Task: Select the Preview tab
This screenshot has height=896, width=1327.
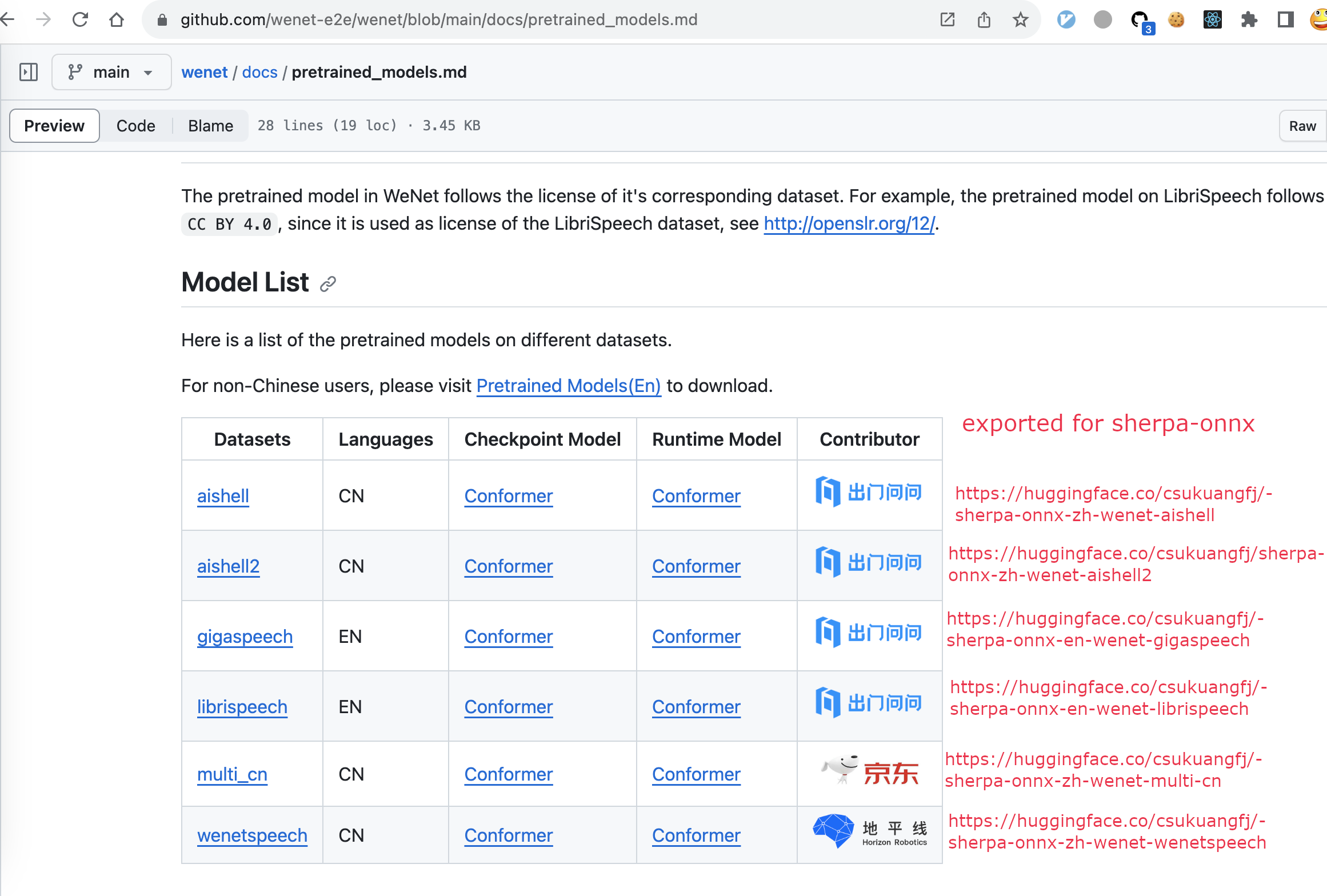Action: 54,126
